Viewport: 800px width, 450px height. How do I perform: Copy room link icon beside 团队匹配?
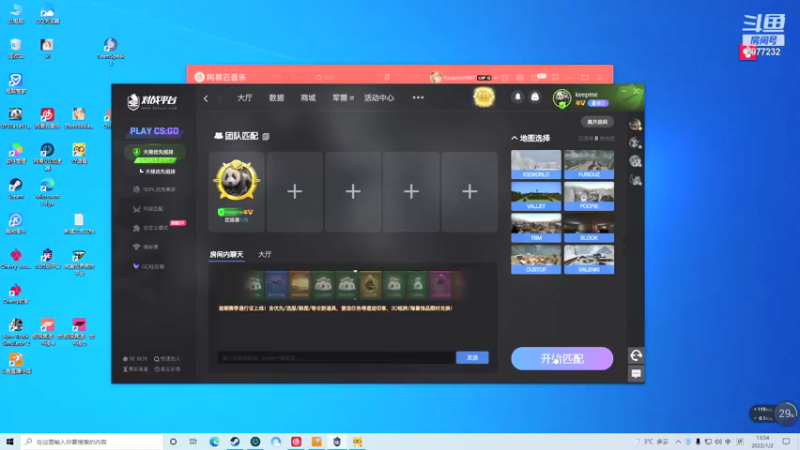(x=266, y=137)
